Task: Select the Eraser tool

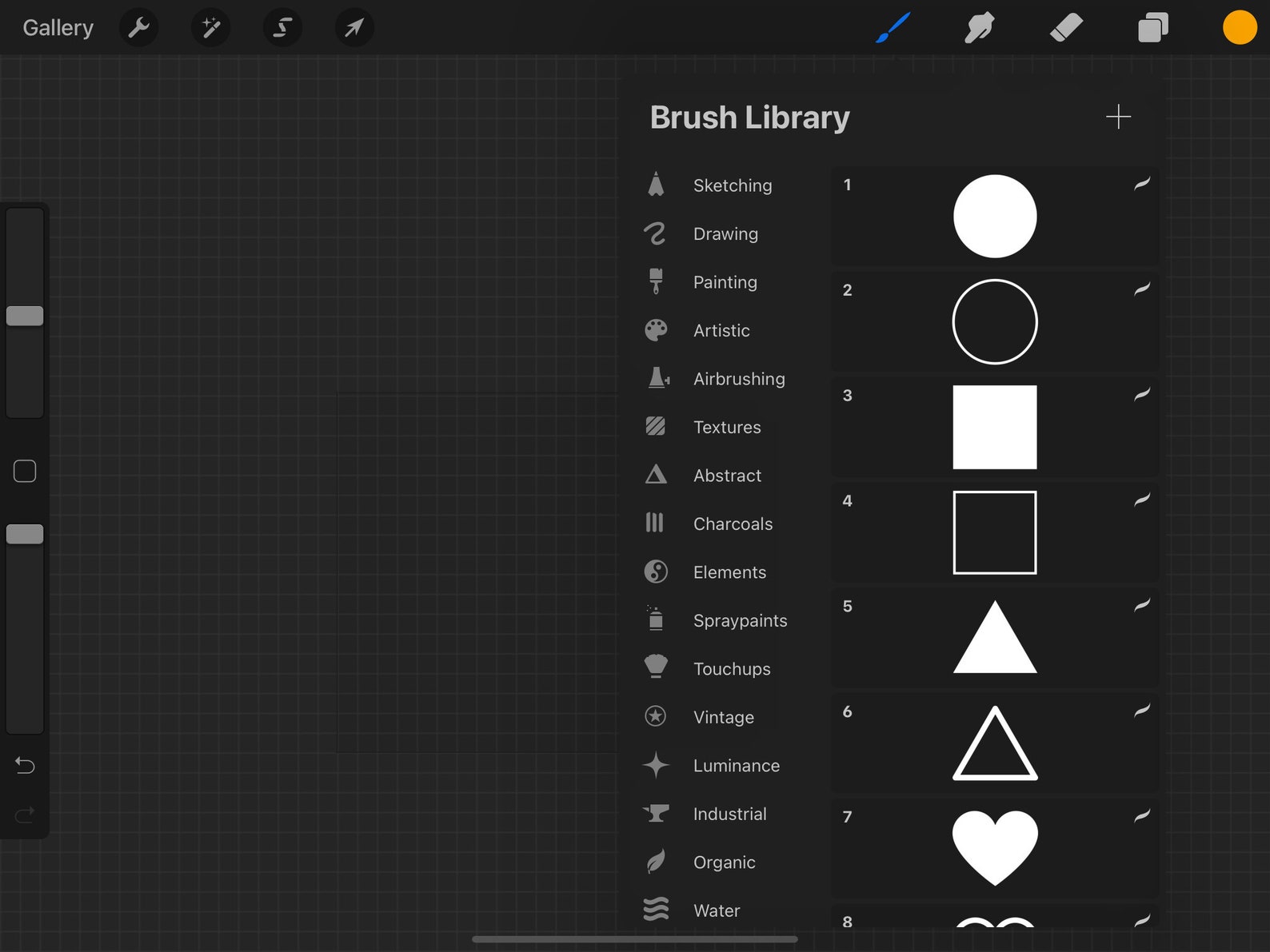Action: 1066,28
